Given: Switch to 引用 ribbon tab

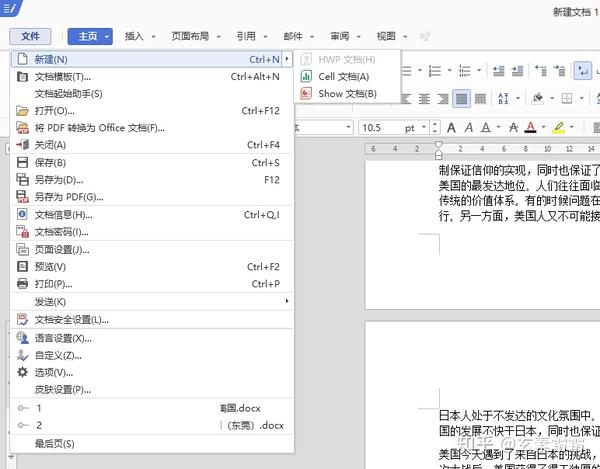Looking at the screenshot, I should 246,36.
